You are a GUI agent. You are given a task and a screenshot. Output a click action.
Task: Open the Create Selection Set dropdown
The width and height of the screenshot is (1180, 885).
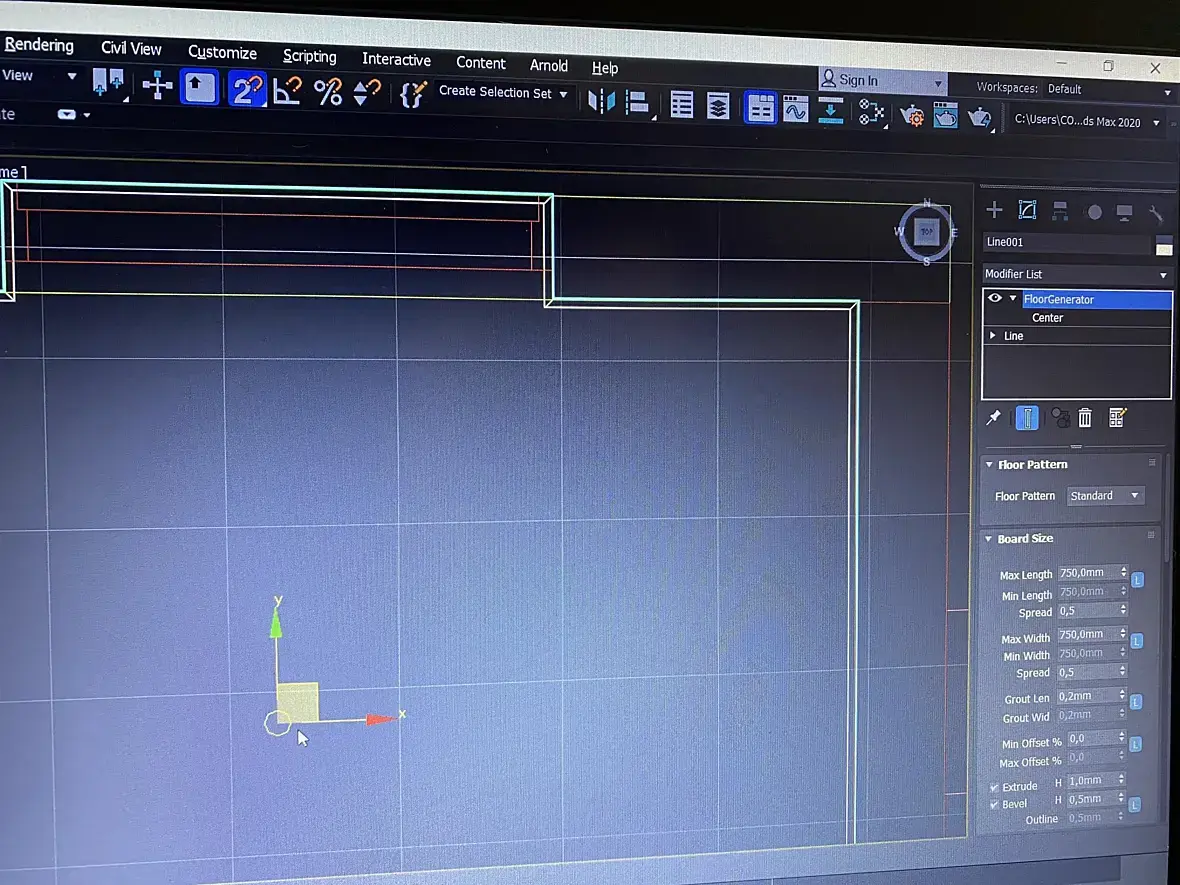pos(503,93)
